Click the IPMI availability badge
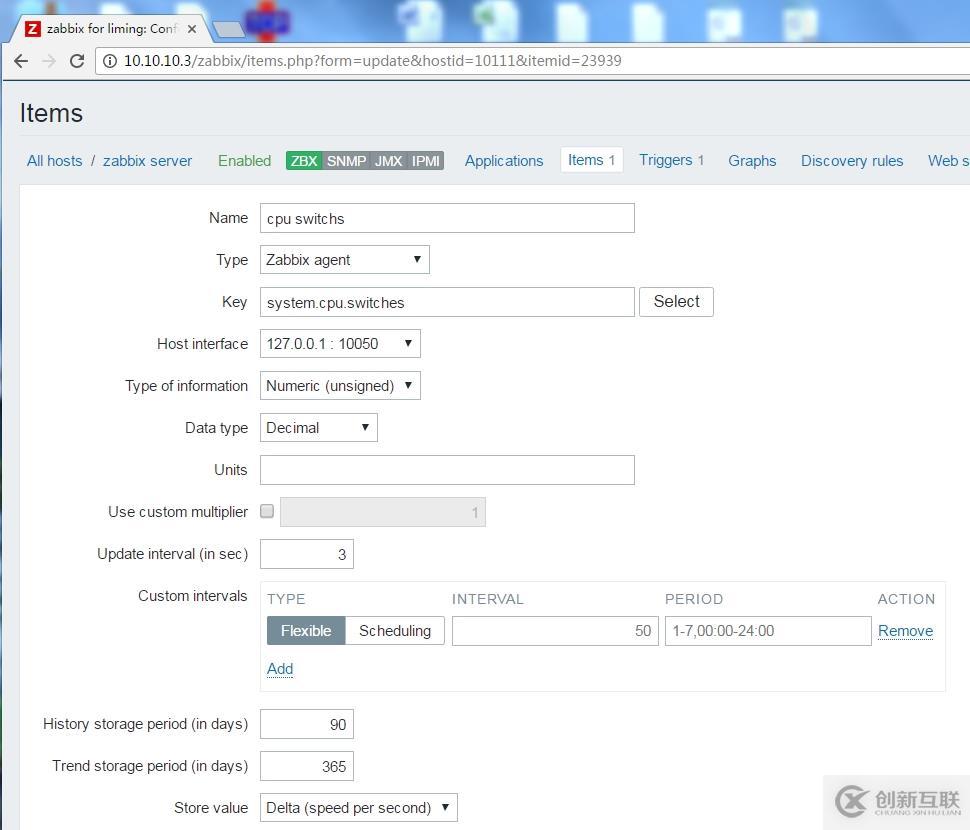The width and height of the screenshot is (970, 830). pyautogui.click(x=426, y=161)
